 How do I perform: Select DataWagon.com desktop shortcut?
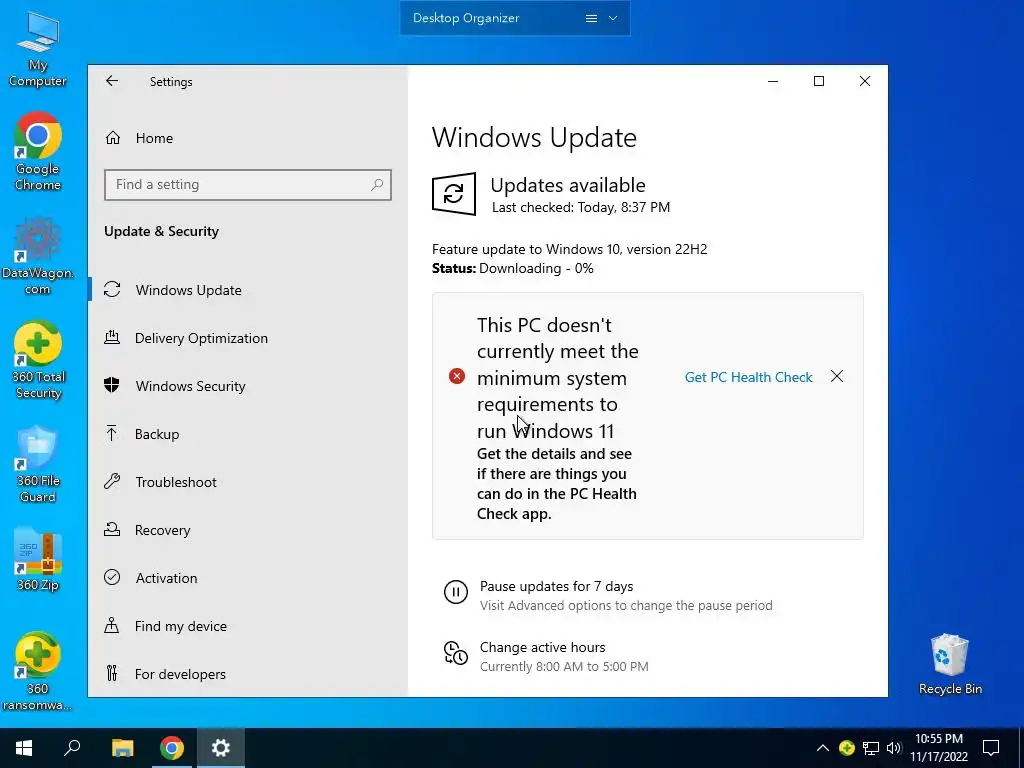[37, 256]
